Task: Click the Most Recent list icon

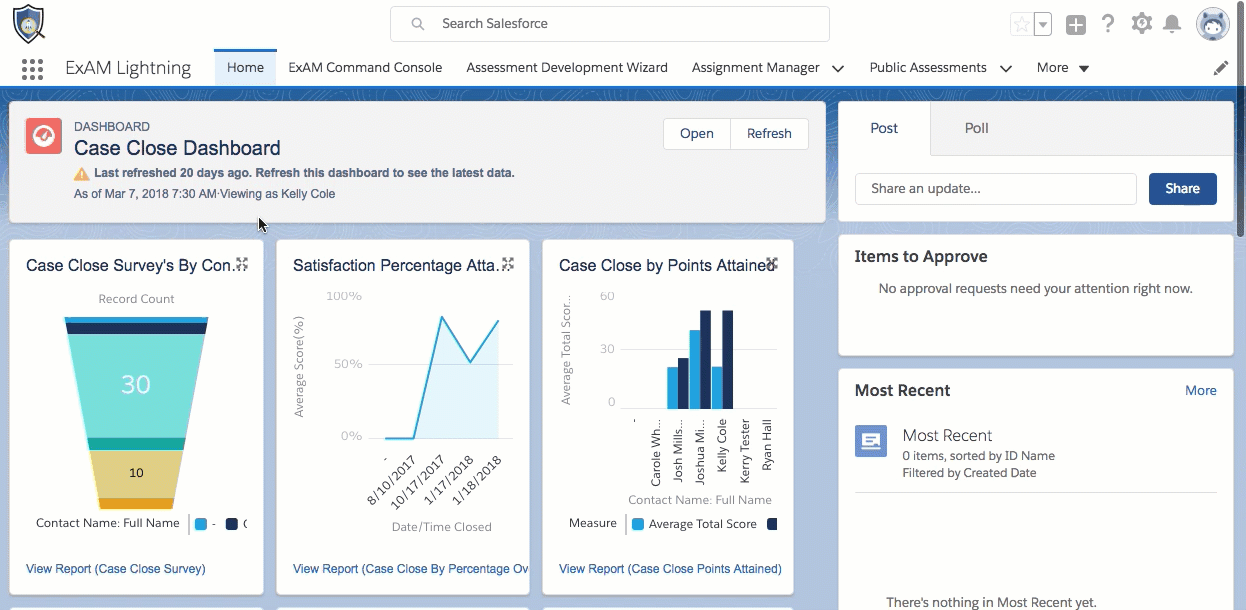Action: (871, 441)
